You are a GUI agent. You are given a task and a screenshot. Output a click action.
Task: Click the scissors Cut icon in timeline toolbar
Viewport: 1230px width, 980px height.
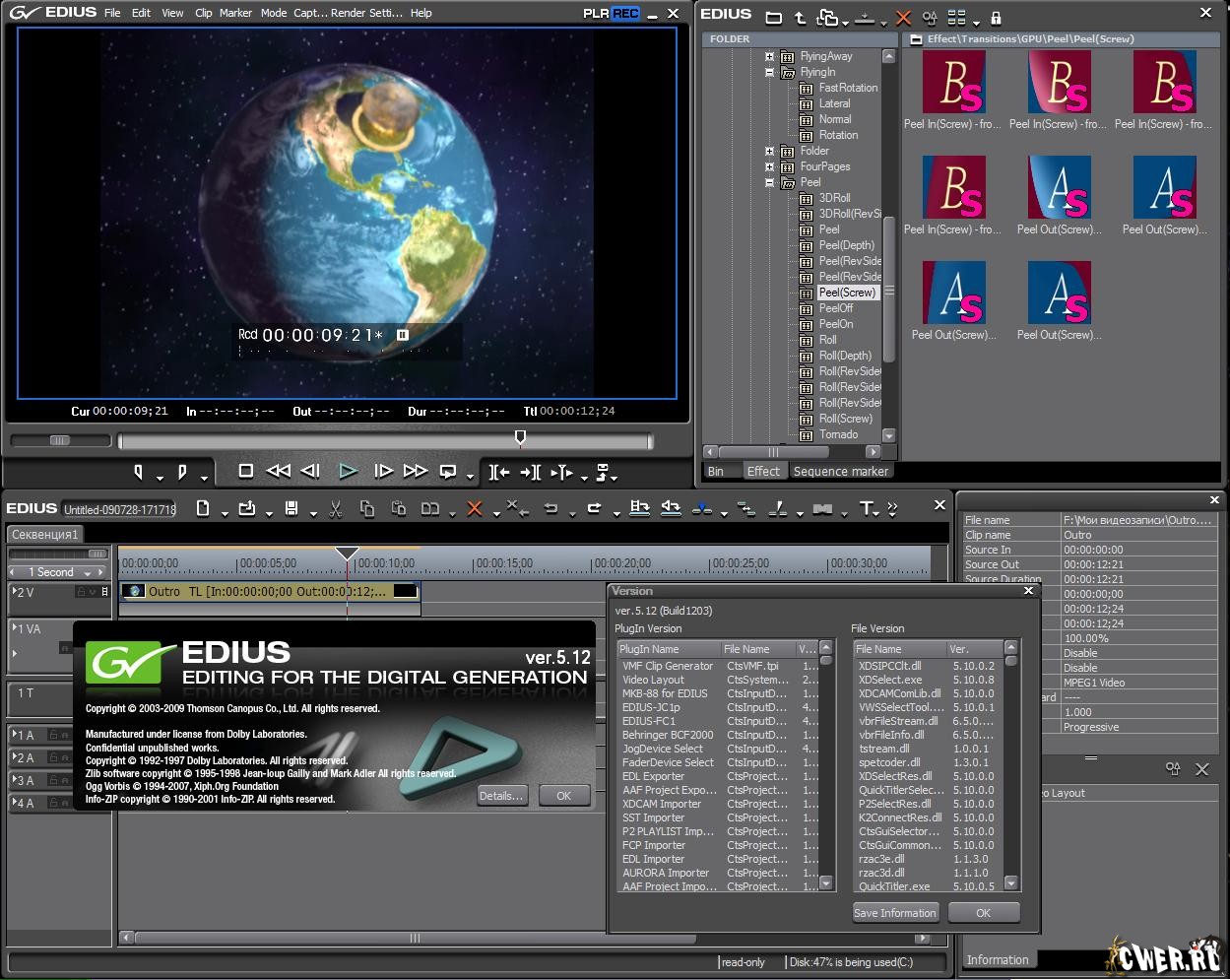(335, 508)
